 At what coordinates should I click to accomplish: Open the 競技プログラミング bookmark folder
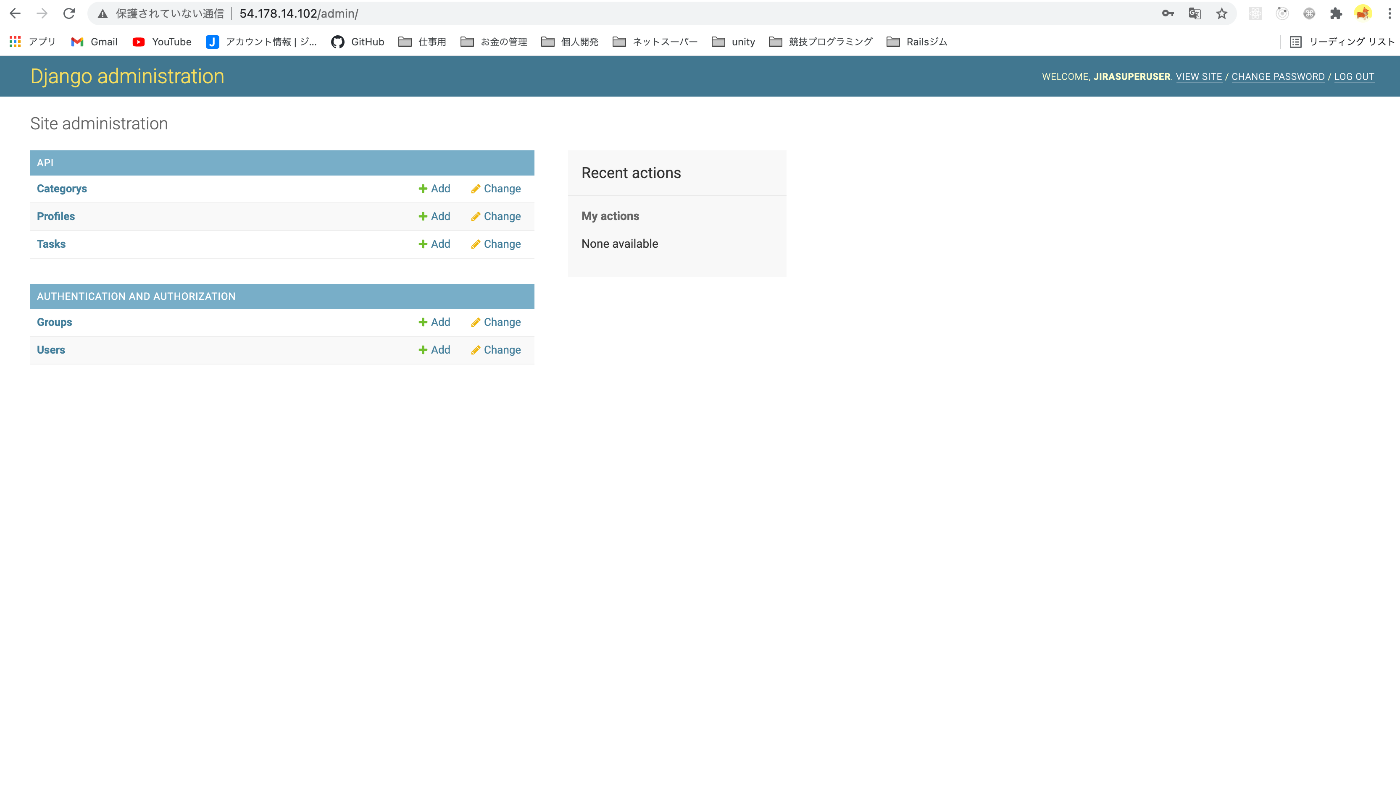pos(821,42)
